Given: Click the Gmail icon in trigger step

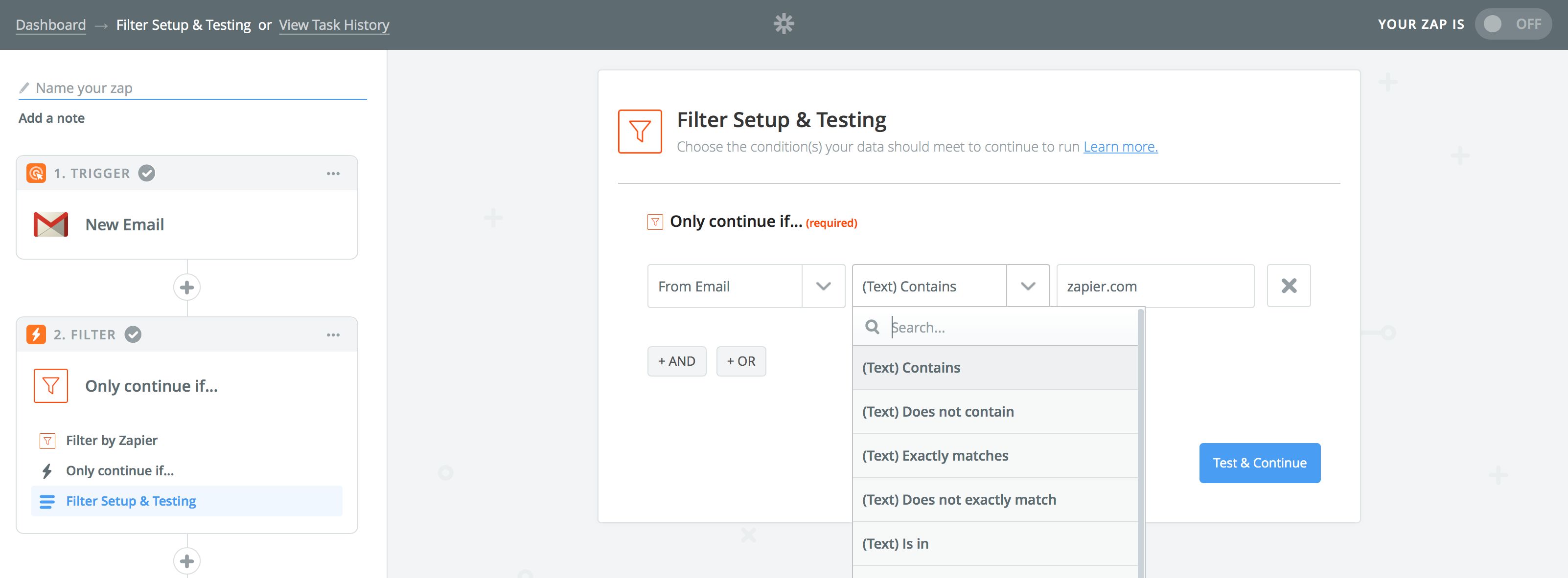Looking at the screenshot, I should tap(50, 224).
